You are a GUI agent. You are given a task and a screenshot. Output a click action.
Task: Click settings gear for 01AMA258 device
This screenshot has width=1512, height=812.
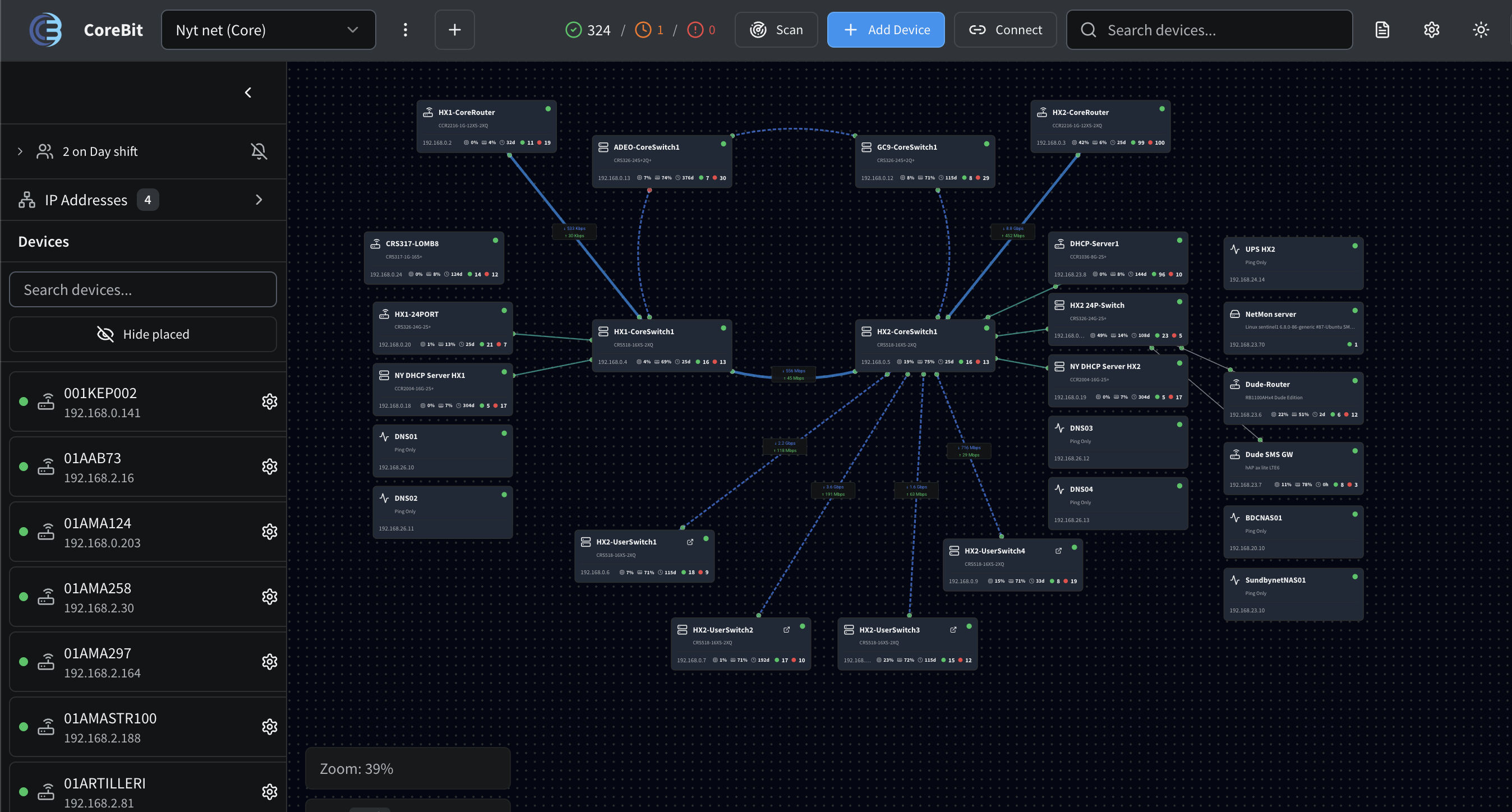tap(269, 597)
